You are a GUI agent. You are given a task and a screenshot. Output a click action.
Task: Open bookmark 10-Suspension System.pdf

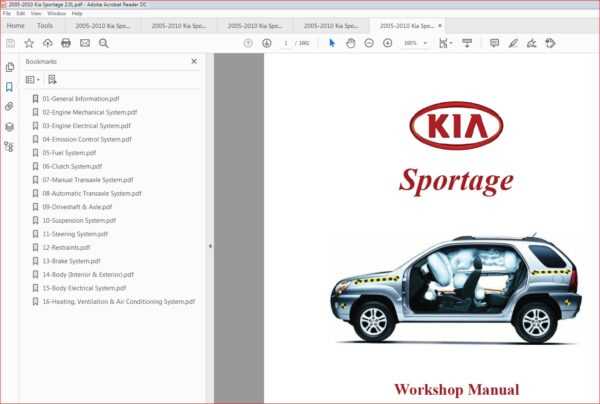(79, 220)
